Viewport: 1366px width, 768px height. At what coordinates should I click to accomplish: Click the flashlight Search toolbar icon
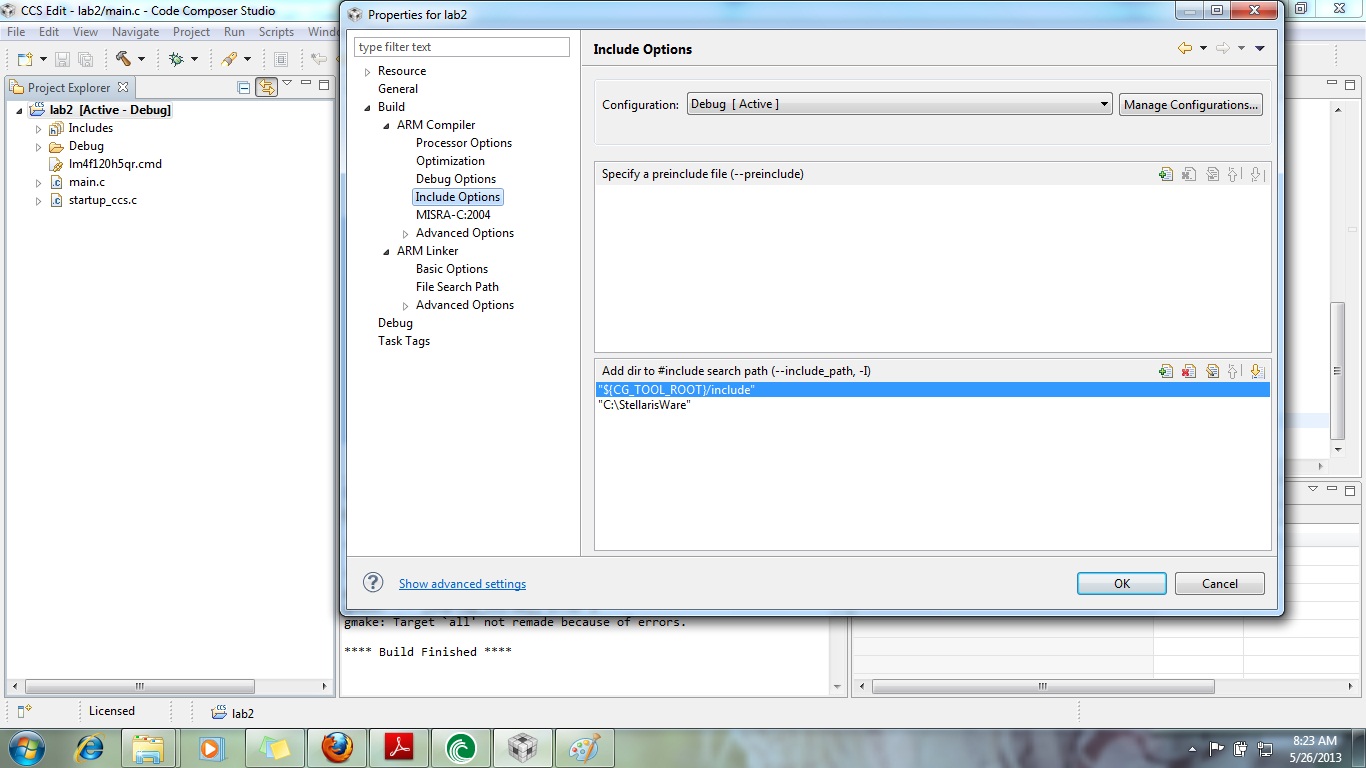pyautogui.click(x=230, y=59)
